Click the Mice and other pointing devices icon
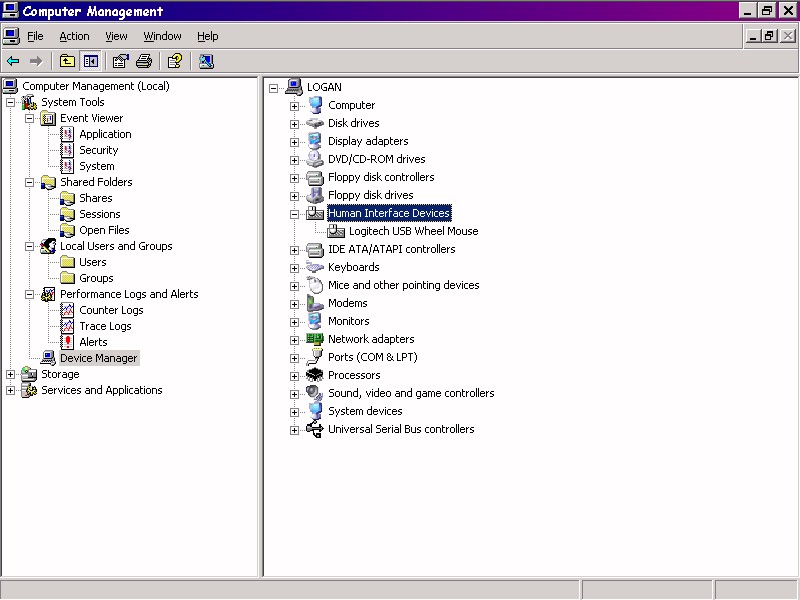The image size is (800, 600). point(315,285)
